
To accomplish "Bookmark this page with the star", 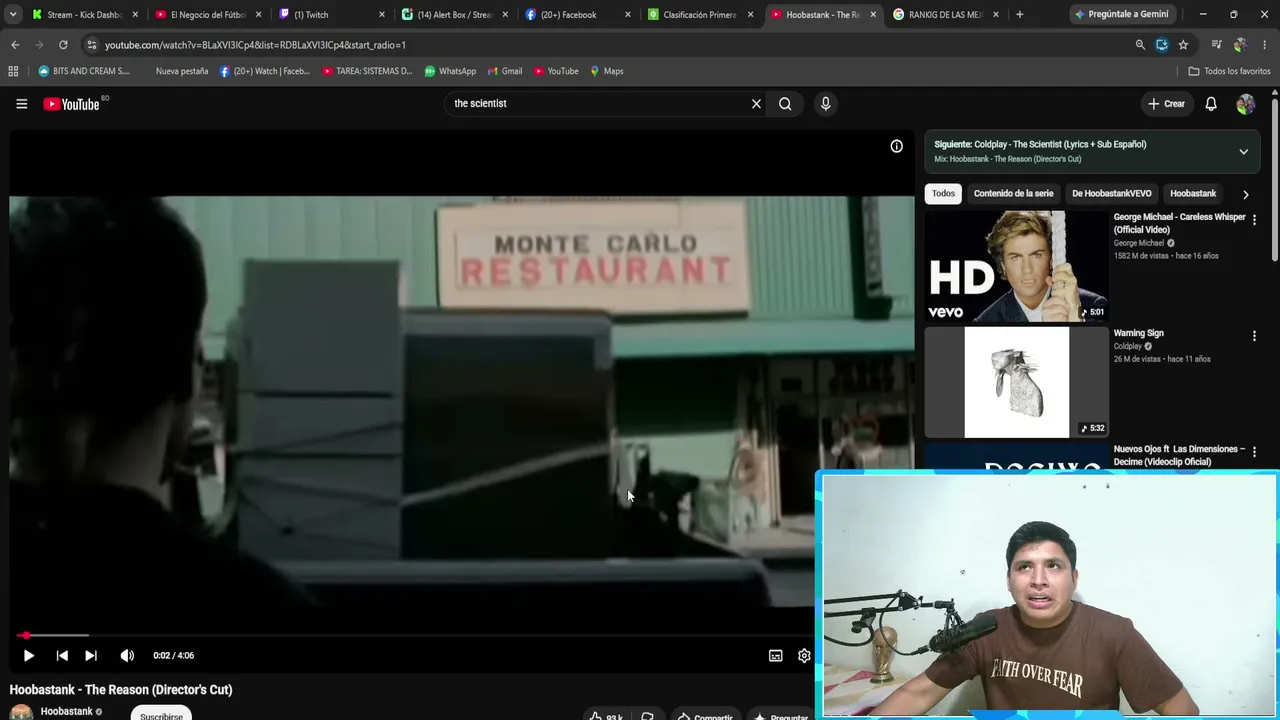I will tap(1183, 45).
